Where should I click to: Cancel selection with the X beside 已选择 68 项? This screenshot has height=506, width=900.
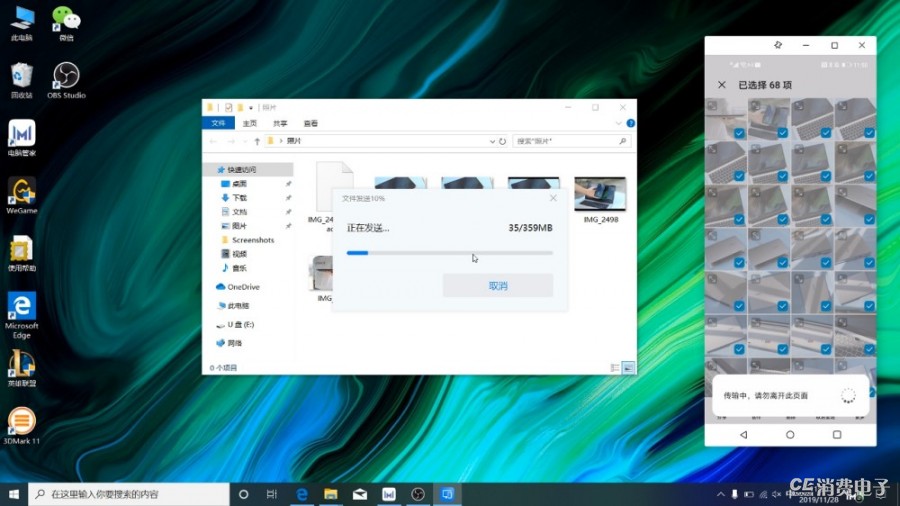(x=721, y=85)
